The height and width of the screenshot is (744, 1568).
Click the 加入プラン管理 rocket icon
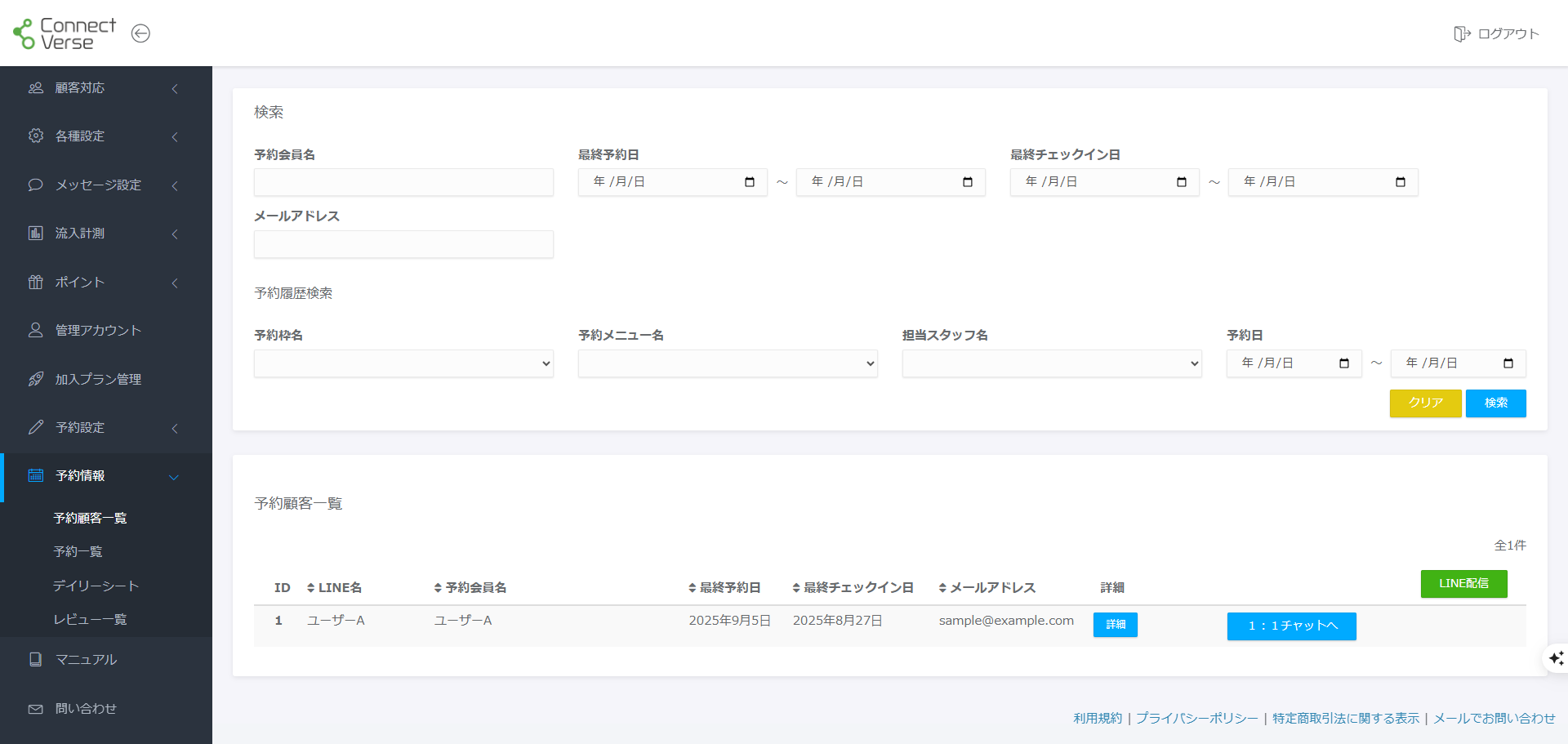(36, 379)
